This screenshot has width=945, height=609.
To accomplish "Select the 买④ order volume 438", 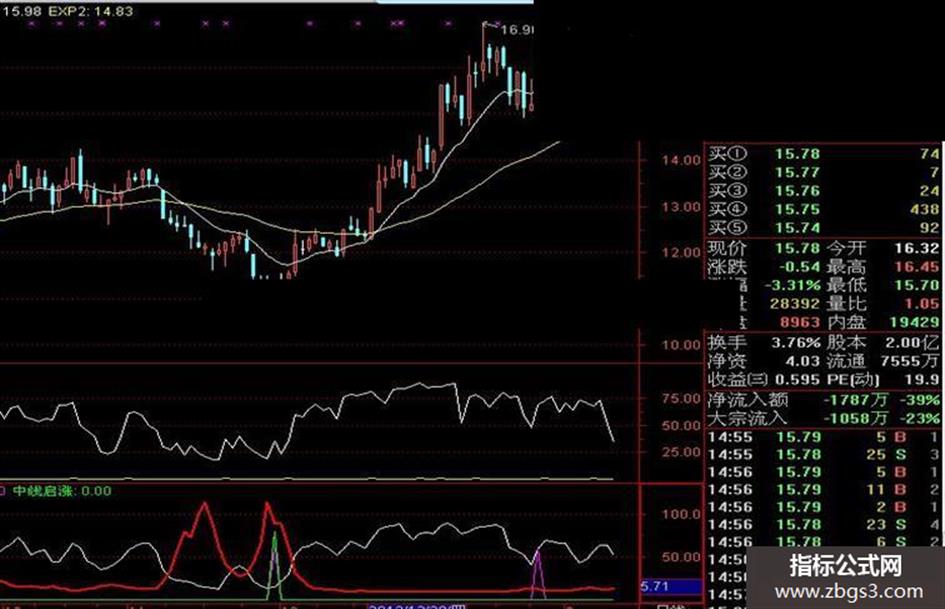I will tap(925, 210).
